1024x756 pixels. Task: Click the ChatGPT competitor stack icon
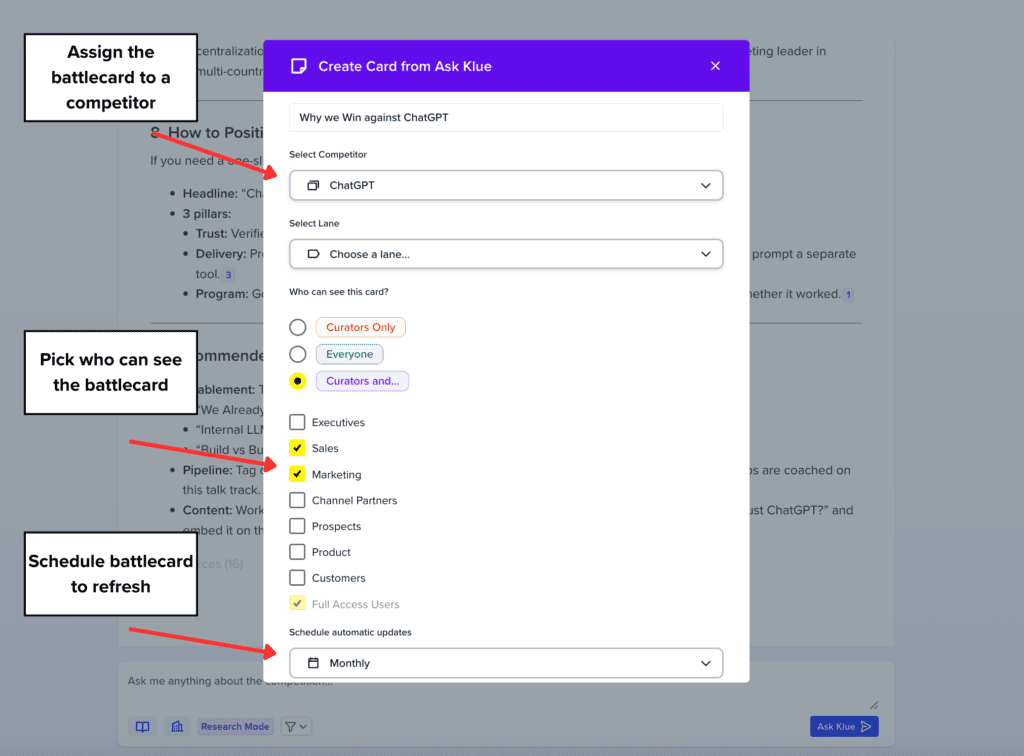click(313, 185)
